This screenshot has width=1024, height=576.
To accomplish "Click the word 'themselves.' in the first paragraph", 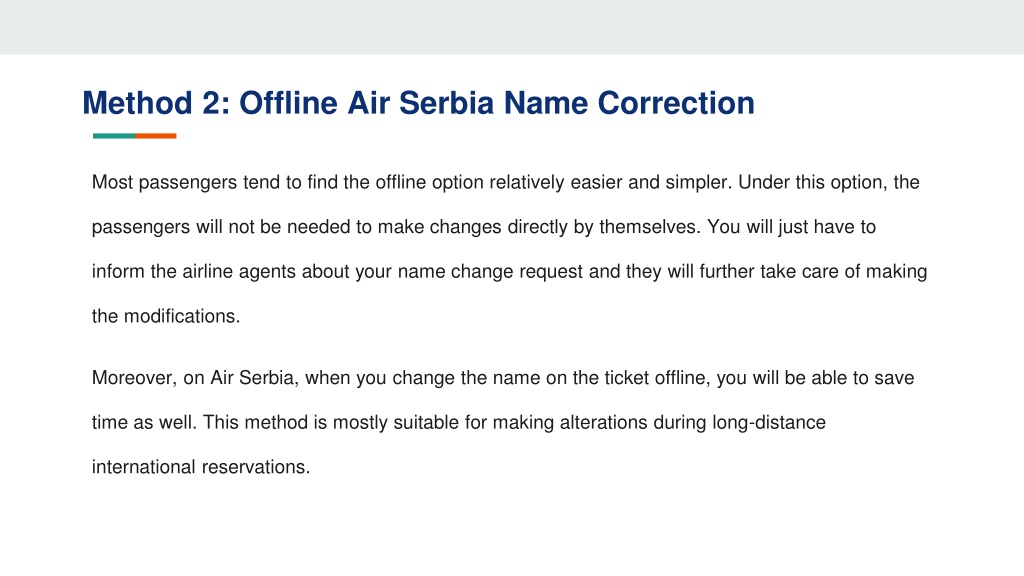I will tap(650, 227).
